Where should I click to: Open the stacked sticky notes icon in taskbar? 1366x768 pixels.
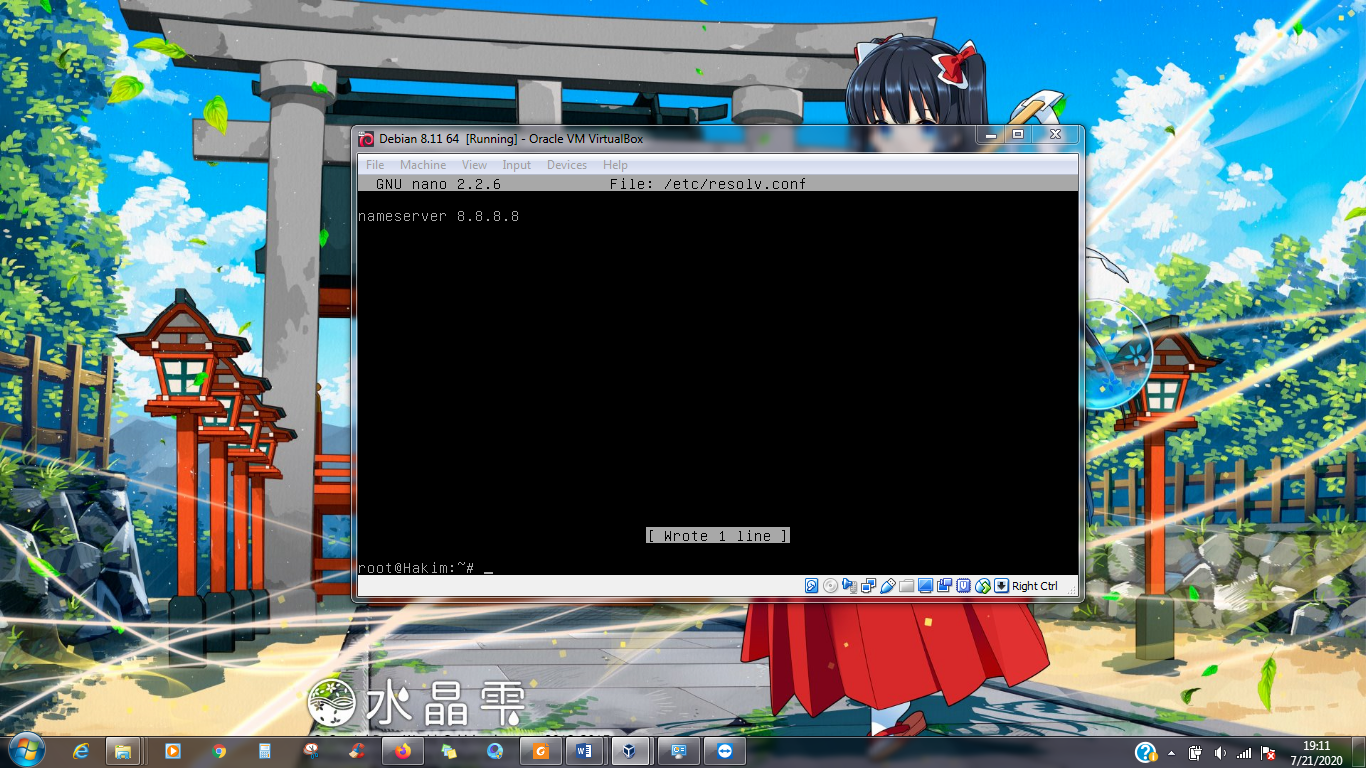click(448, 751)
